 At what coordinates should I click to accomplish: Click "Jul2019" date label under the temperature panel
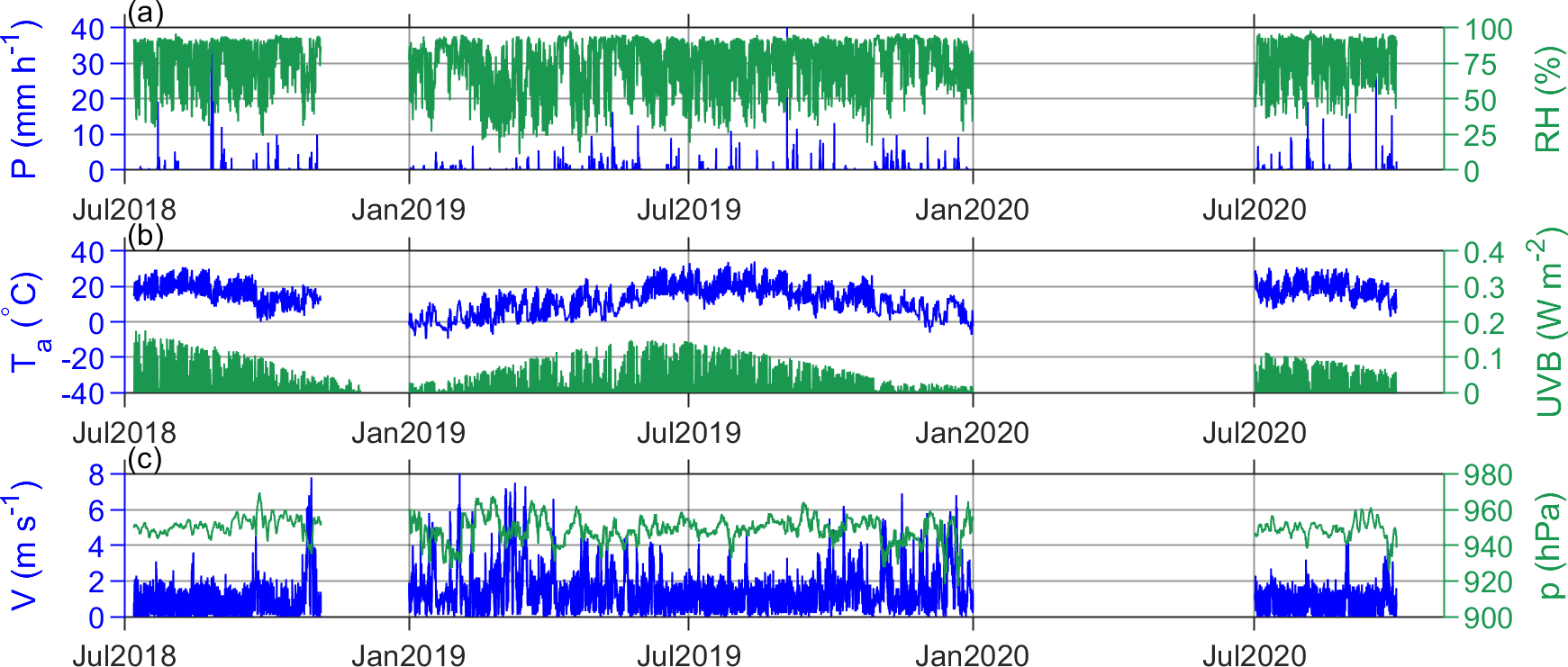point(689,433)
